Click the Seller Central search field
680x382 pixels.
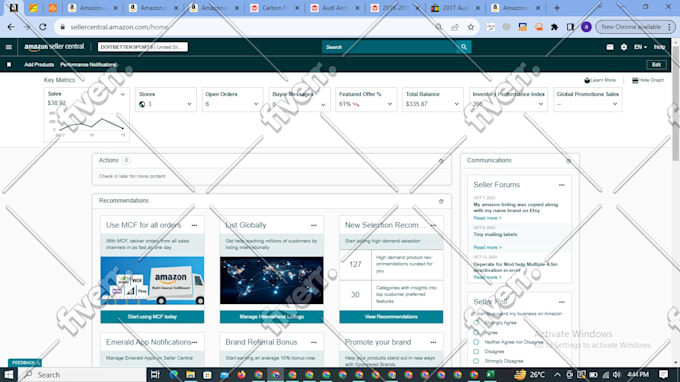389,47
